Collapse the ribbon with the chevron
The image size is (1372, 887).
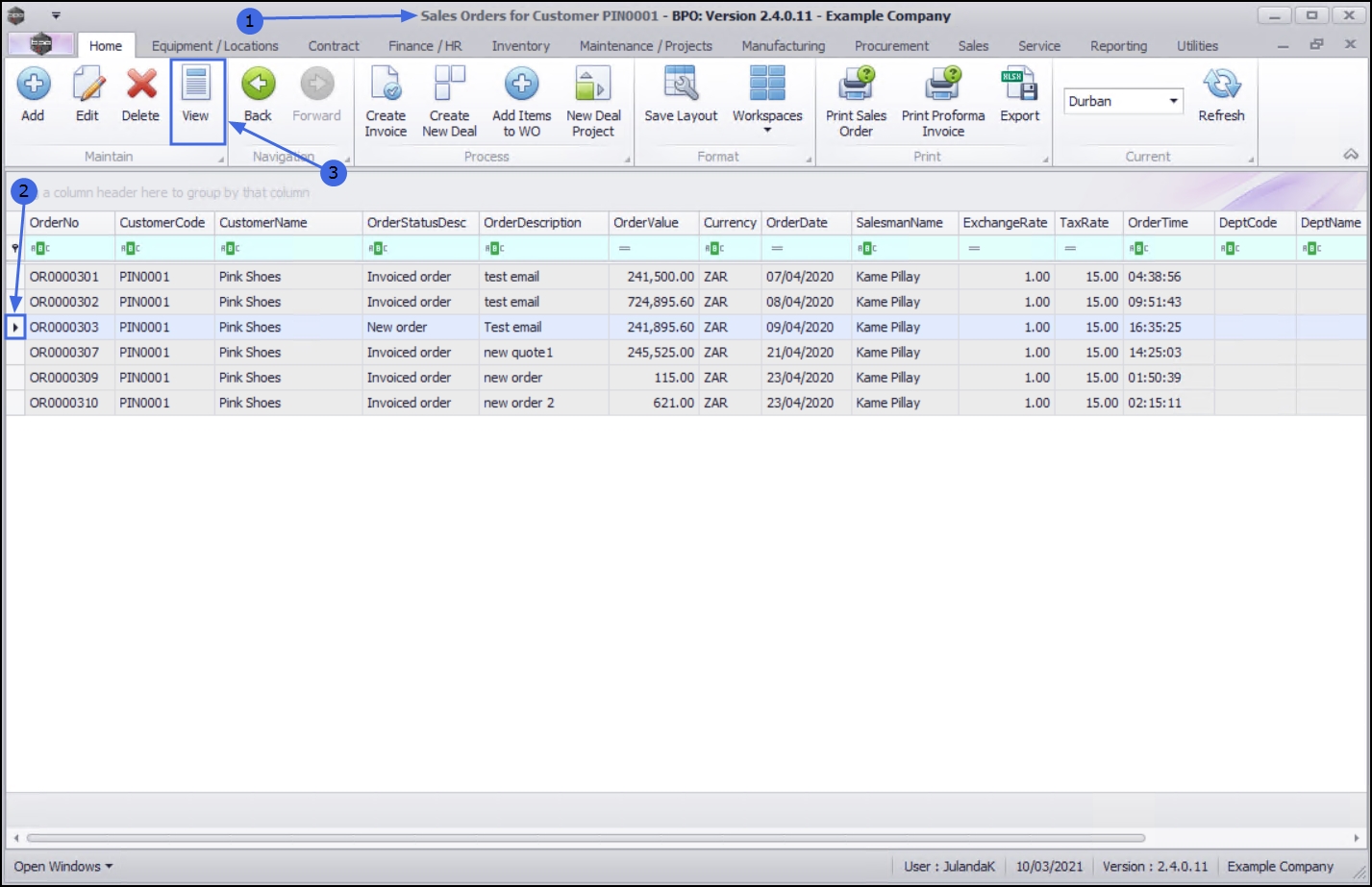[1351, 155]
